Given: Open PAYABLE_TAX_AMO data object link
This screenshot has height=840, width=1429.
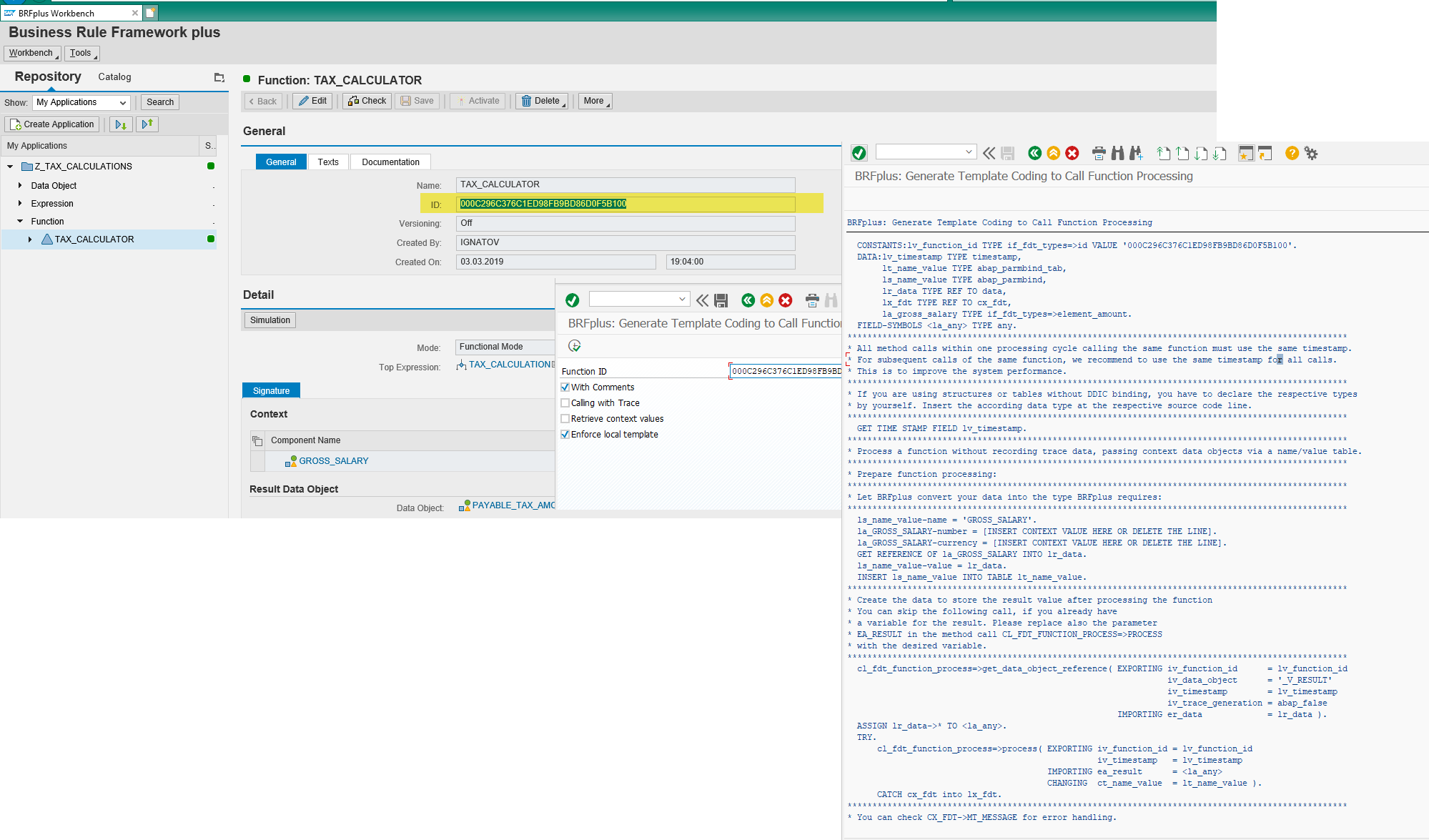Looking at the screenshot, I should click(513, 505).
